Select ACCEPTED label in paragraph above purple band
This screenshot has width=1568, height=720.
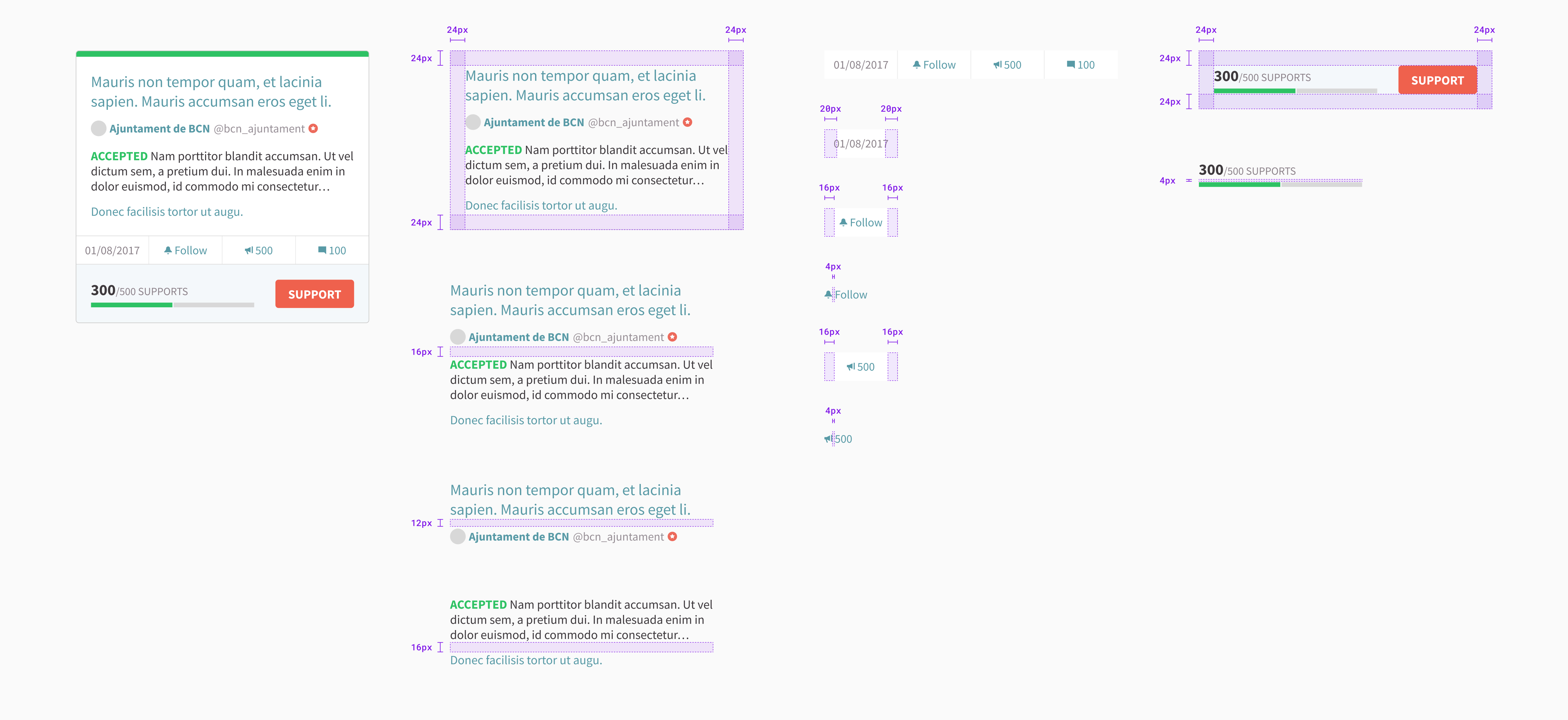[x=478, y=605]
